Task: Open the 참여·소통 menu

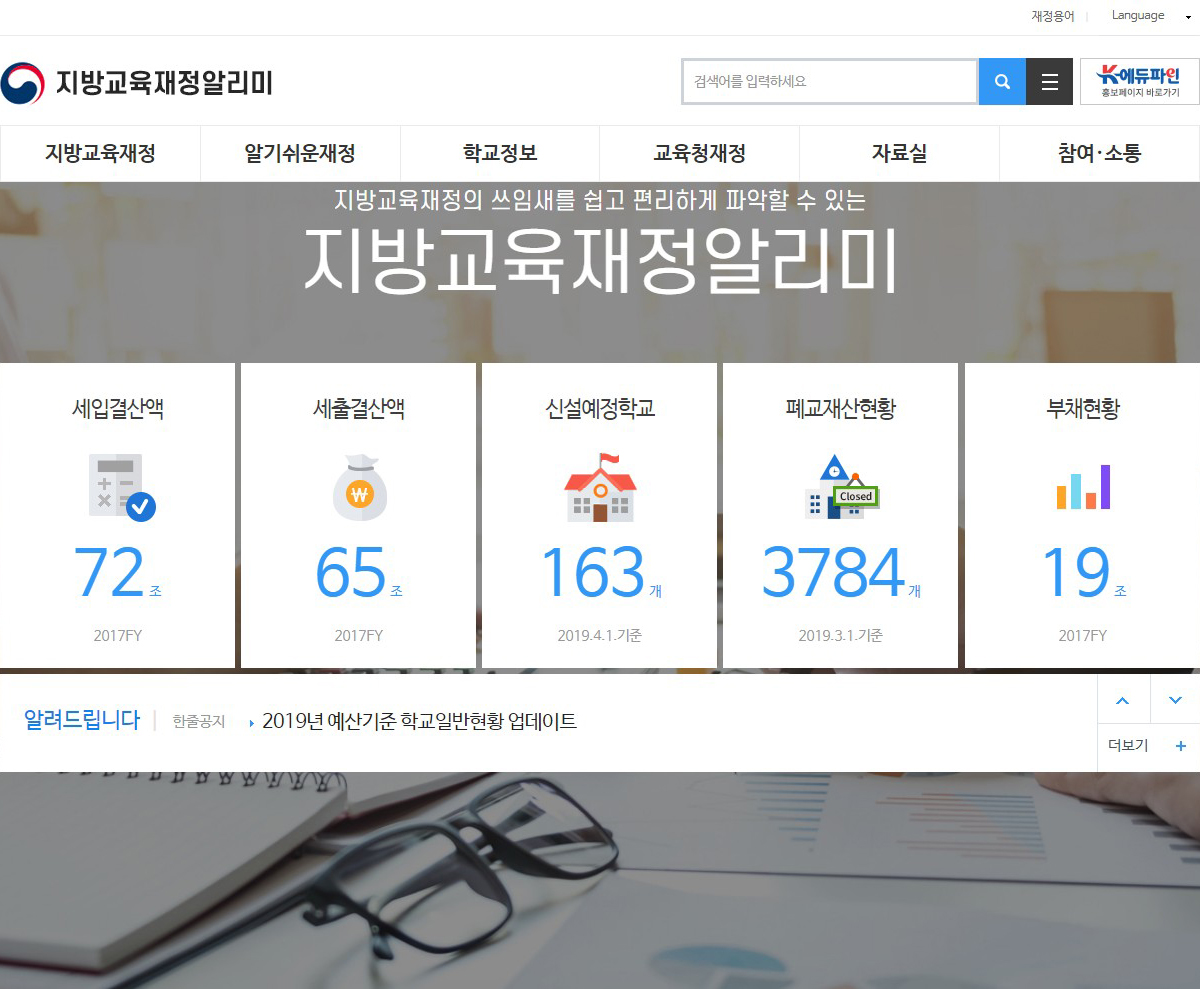Action: tap(1099, 154)
